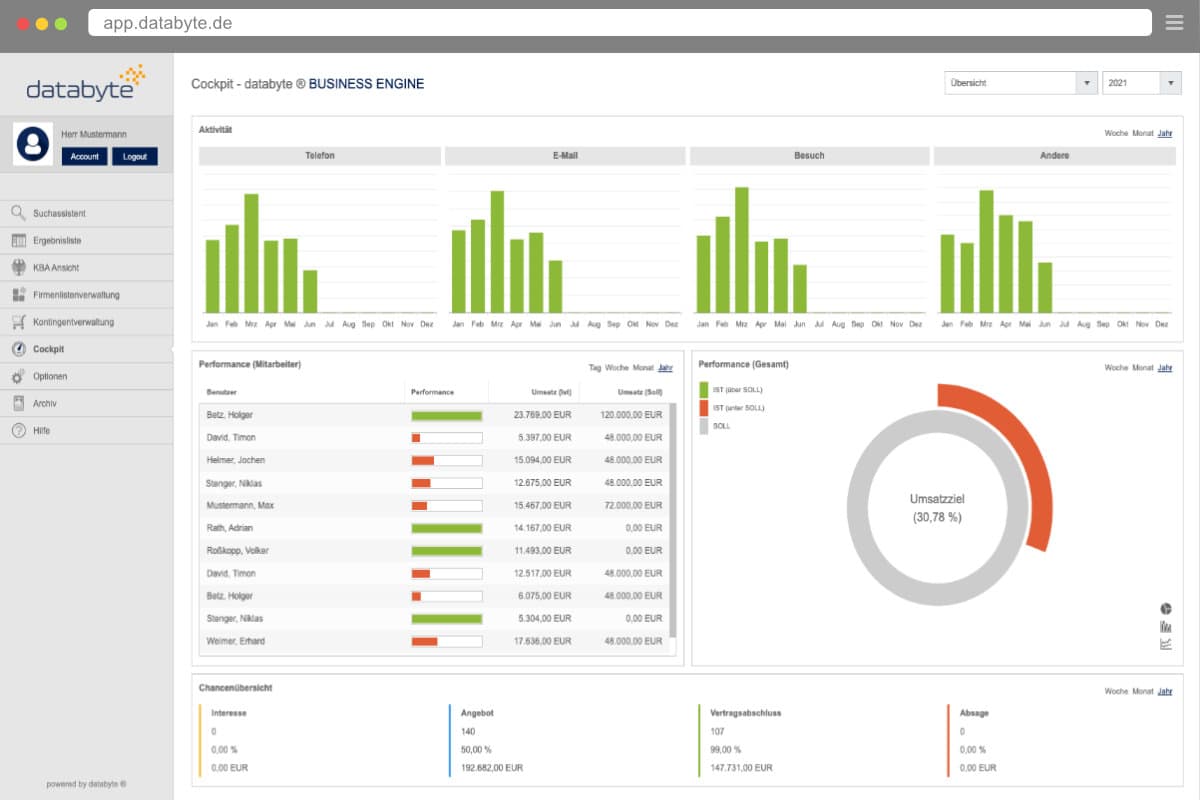Image resolution: width=1200 pixels, height=800 pixels.
Task: Select Optionen in the sidebar
Action: 86,376
